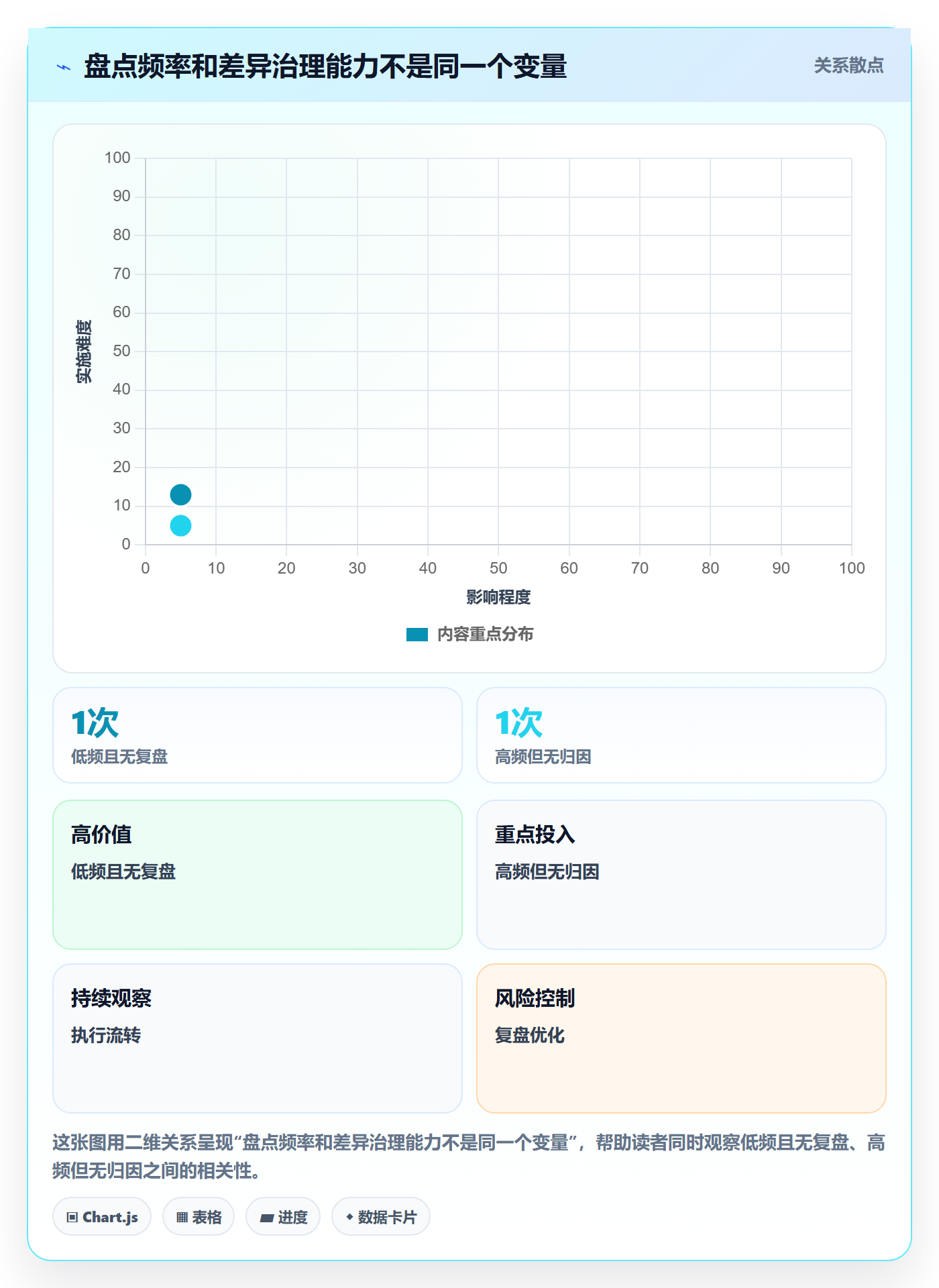Click the x-axis tick label 50

coord(498,569)
